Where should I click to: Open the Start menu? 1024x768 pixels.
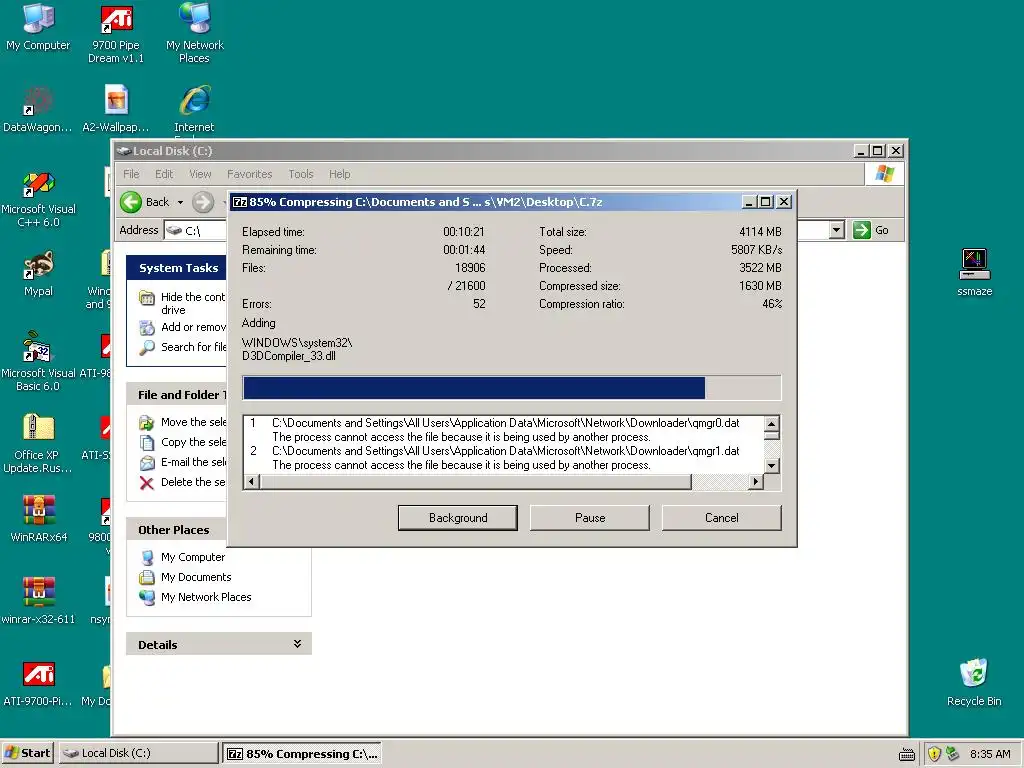click(x=27, y=753)
